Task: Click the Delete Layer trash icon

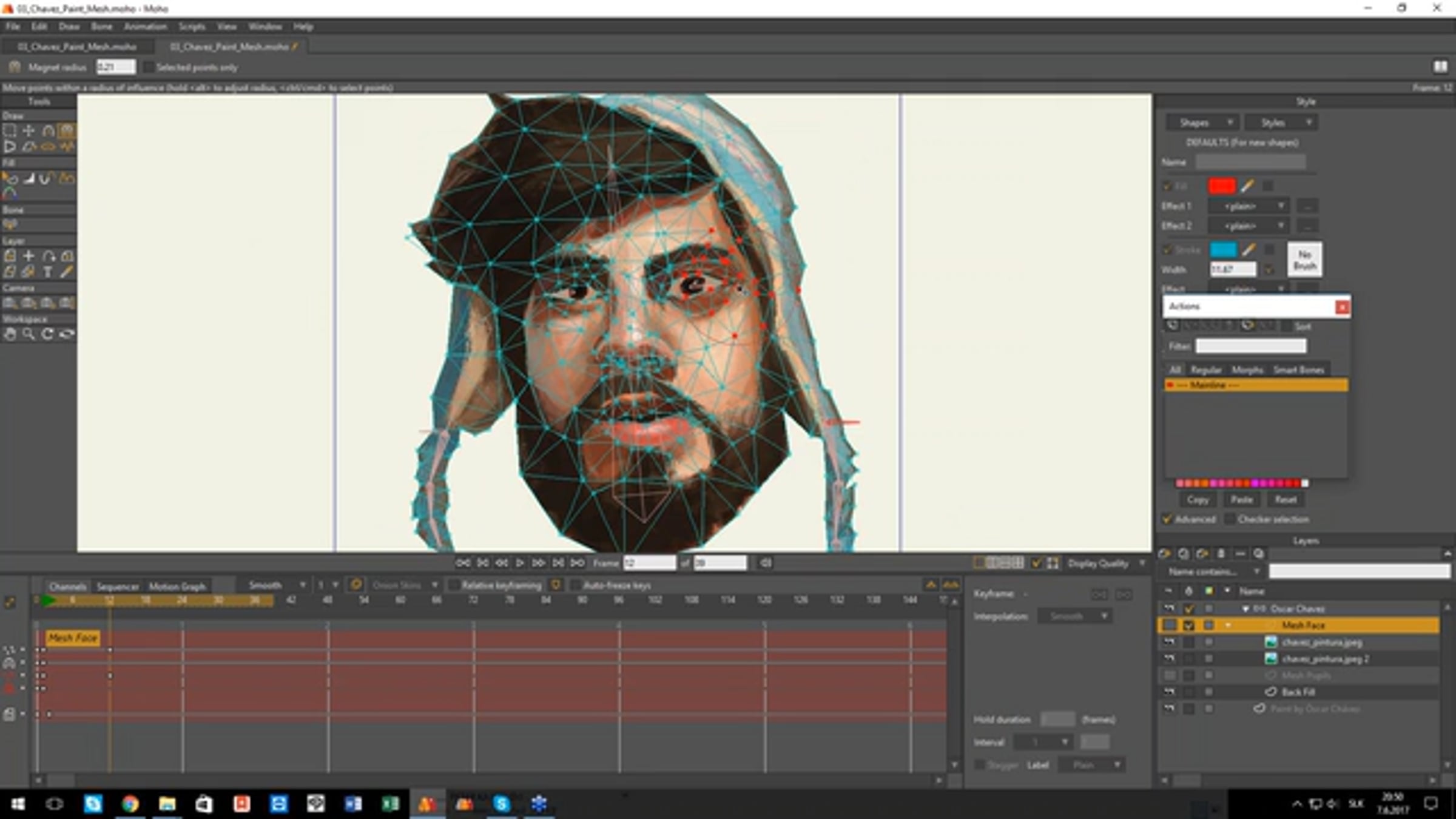Action: 1221,553
